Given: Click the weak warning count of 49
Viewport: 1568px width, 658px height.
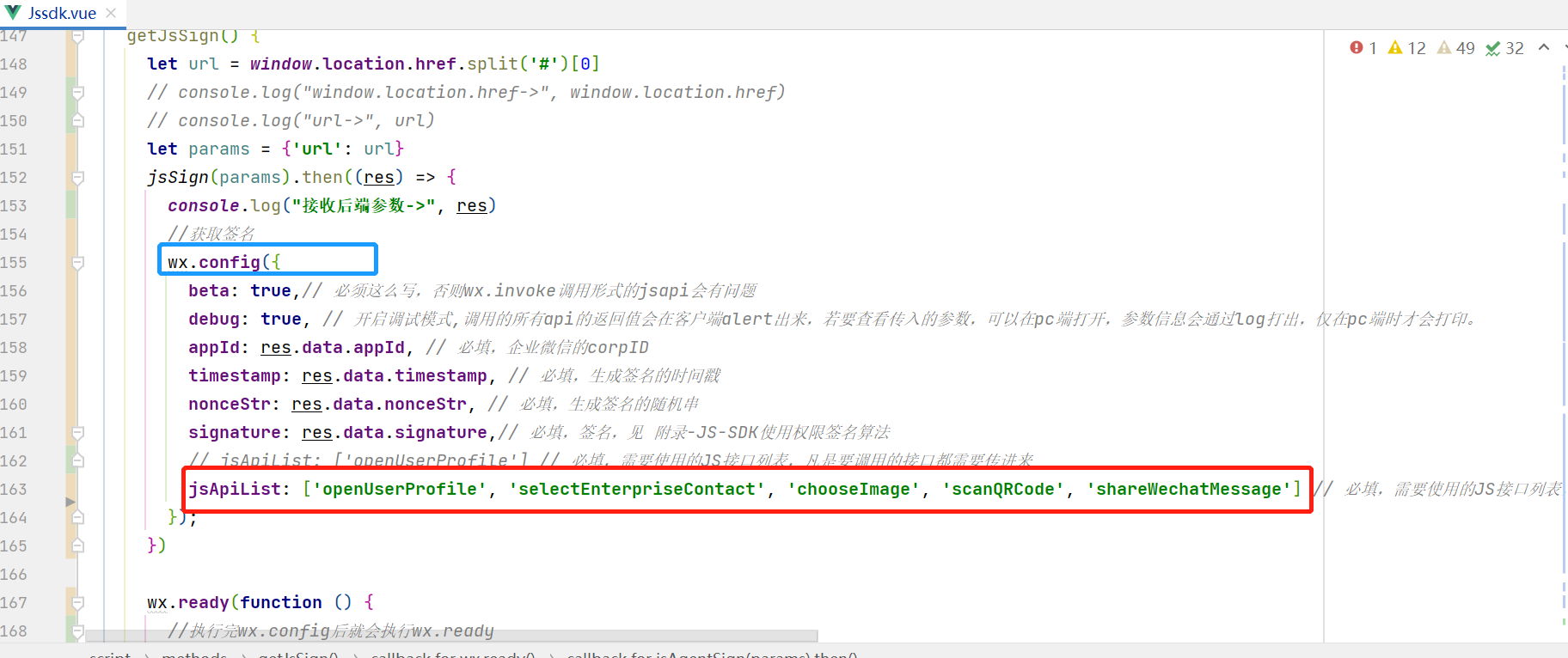Looking at the screenshot, I should [1455, 48].
